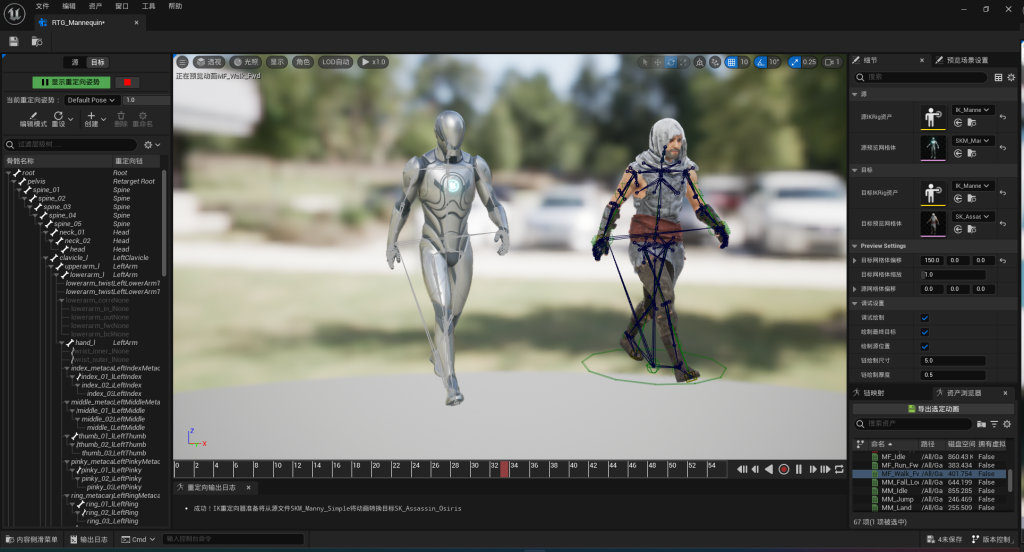Click the camera speed icon showing 1
This screenshot has width=1024, height=552.
pos(832,62)
